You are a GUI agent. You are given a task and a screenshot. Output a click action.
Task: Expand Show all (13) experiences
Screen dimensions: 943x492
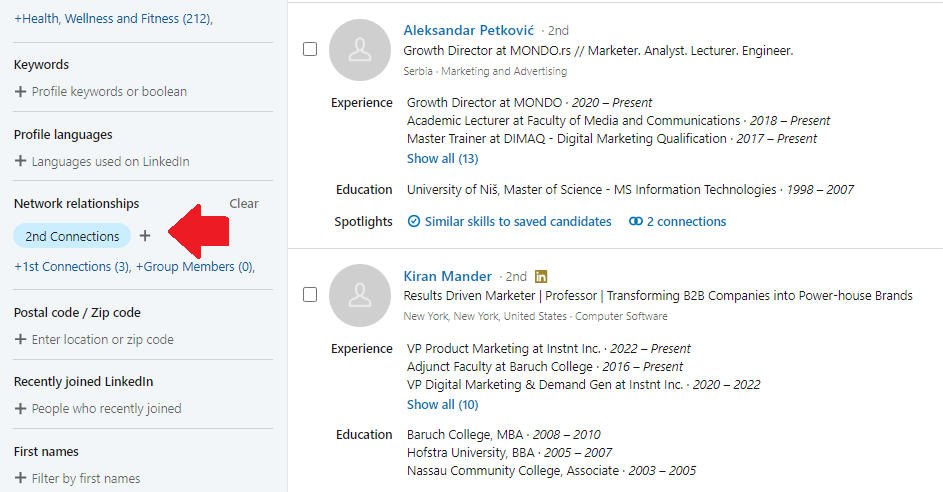(x=443, y=159)
